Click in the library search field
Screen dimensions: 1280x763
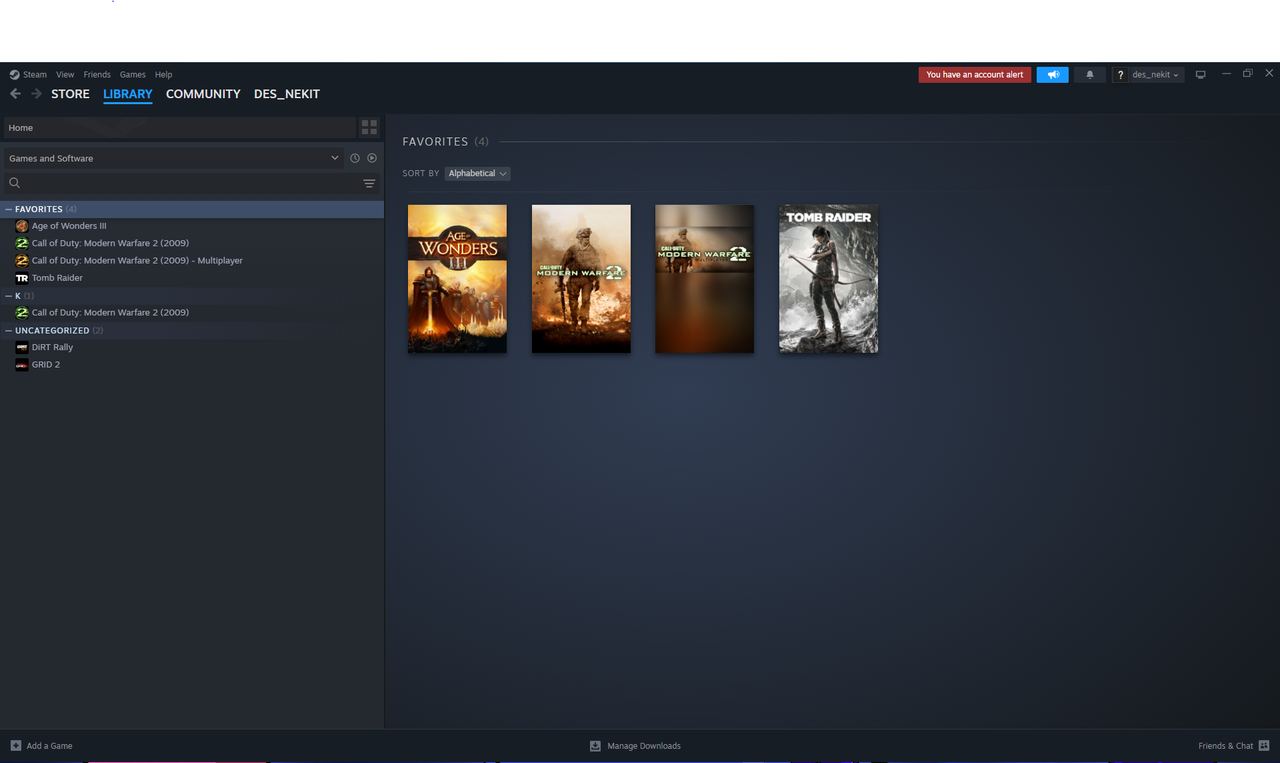click(190, 183)
